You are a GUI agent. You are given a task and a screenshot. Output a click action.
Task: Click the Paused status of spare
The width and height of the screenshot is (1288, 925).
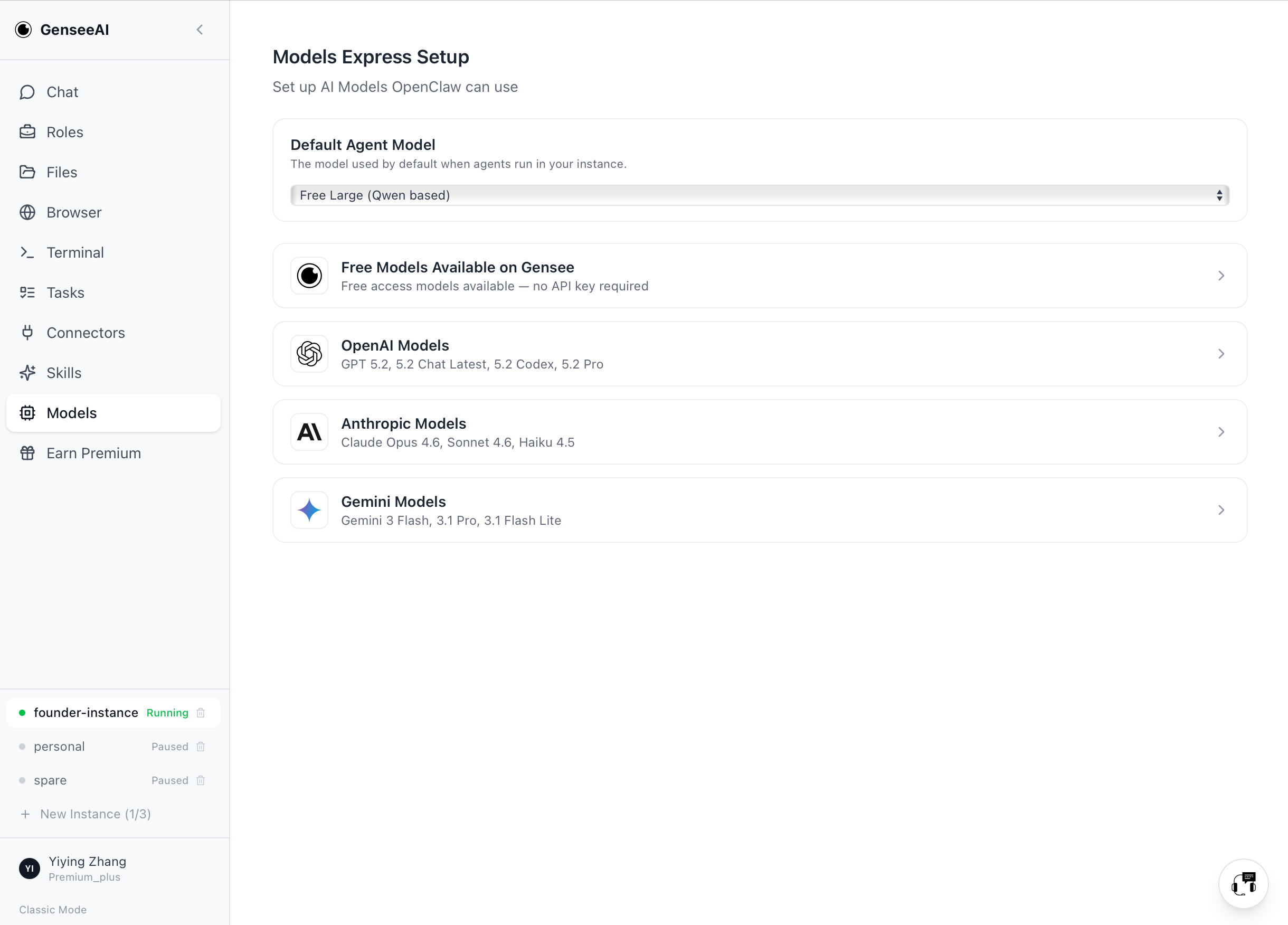pyautogui.click(x=170, y=780)
